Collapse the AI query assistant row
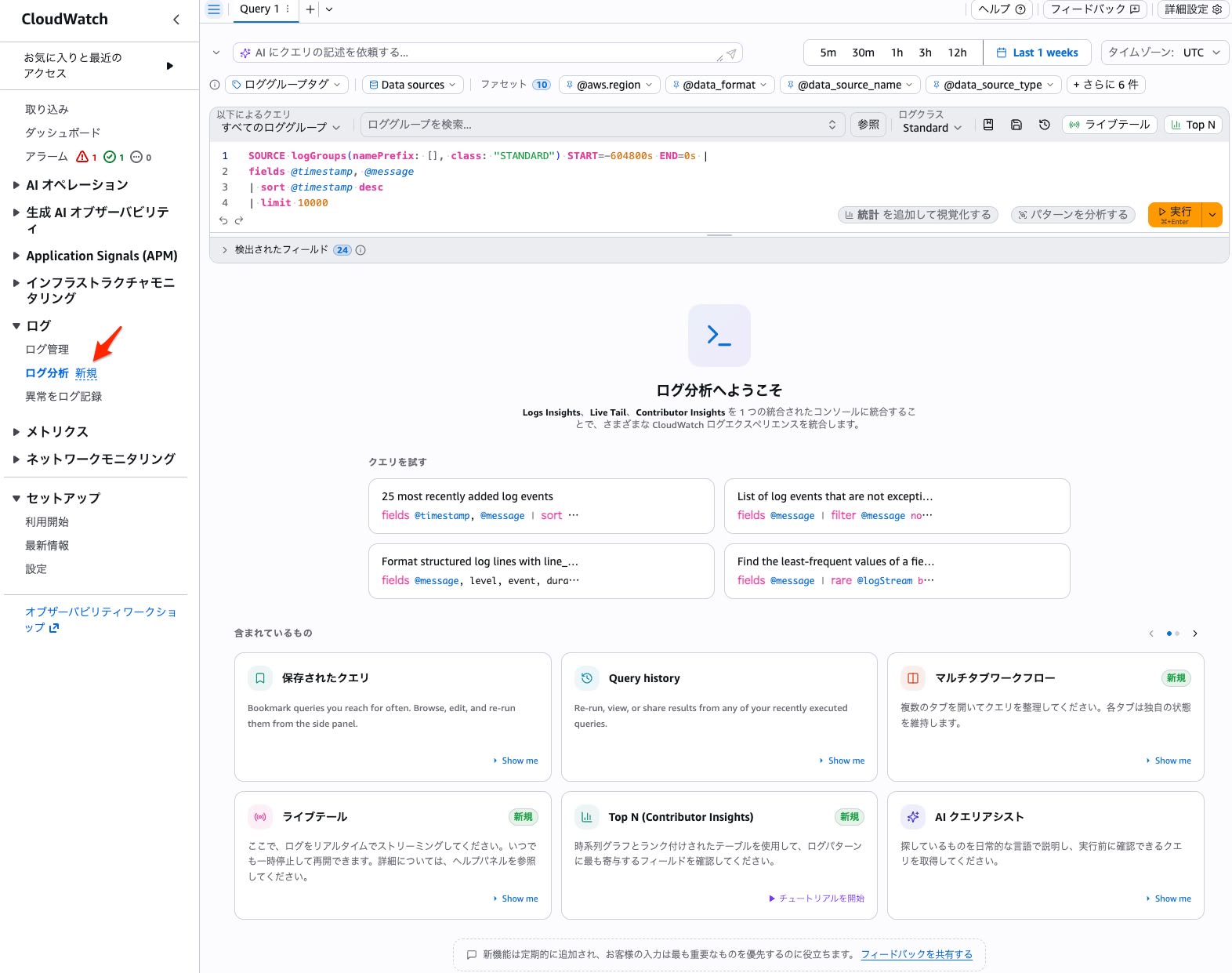1232x973 pixels. [216, 53]
